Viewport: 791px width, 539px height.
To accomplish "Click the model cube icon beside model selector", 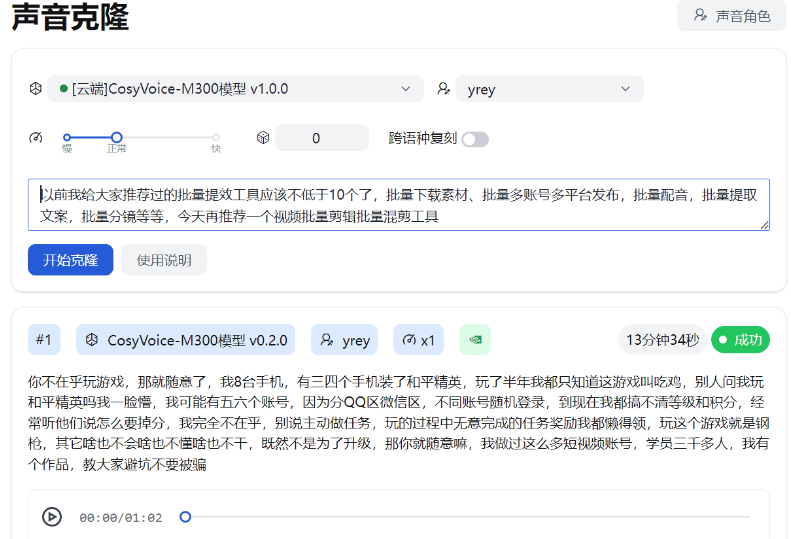I will (35, 89).
